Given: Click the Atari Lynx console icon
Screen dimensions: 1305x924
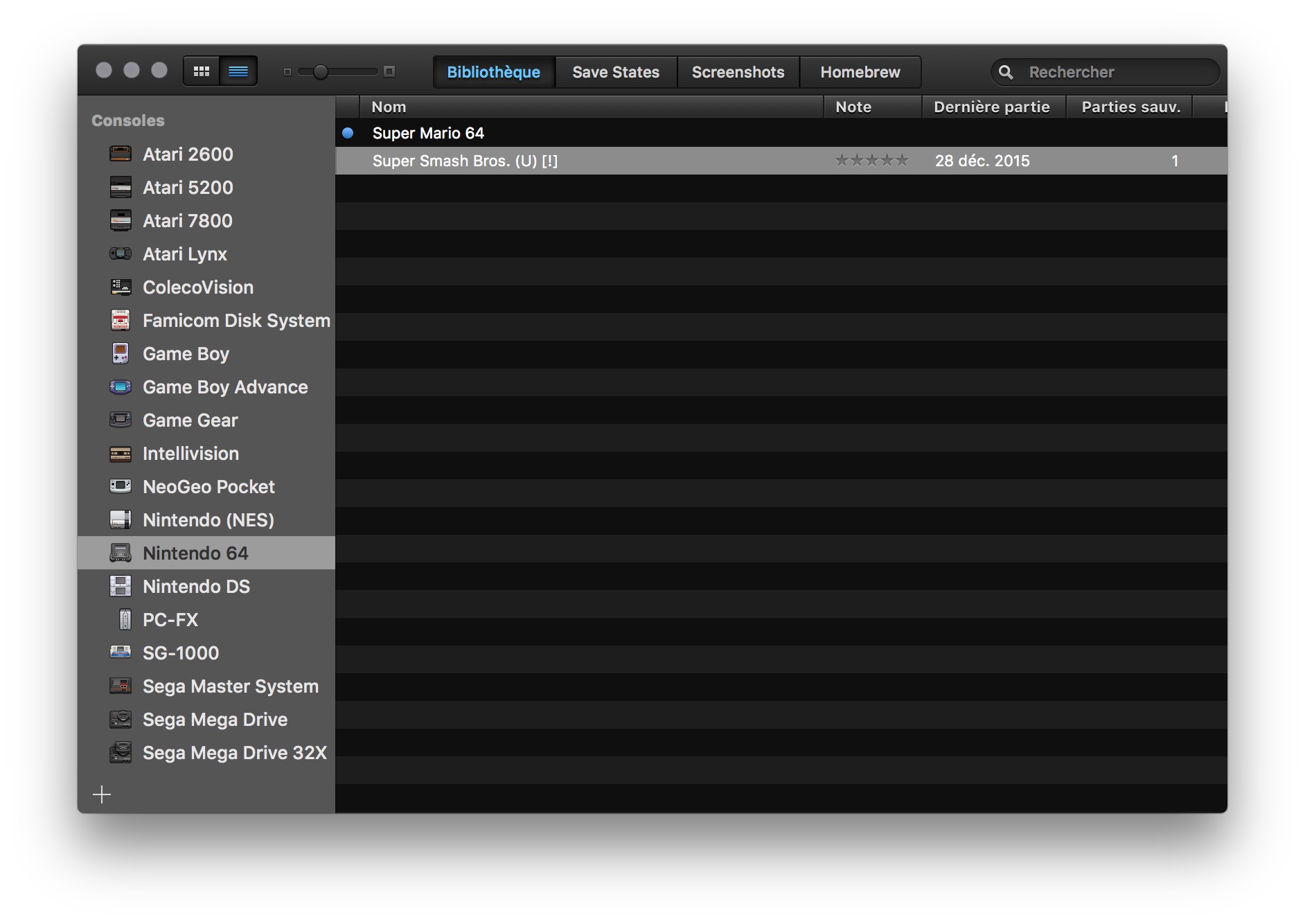Looking at the screenshot, I should 121,254.
